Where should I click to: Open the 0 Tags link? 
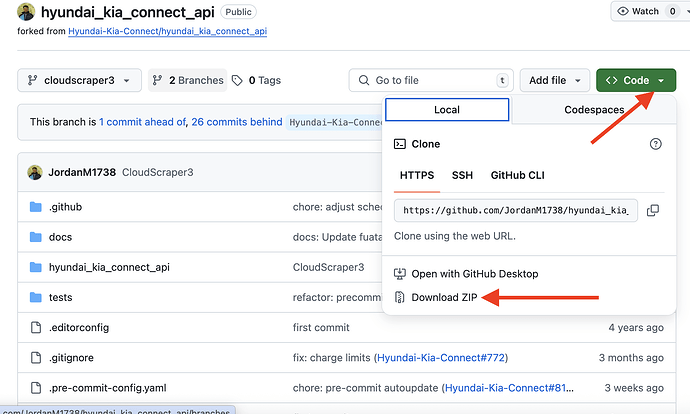[256, 81]
